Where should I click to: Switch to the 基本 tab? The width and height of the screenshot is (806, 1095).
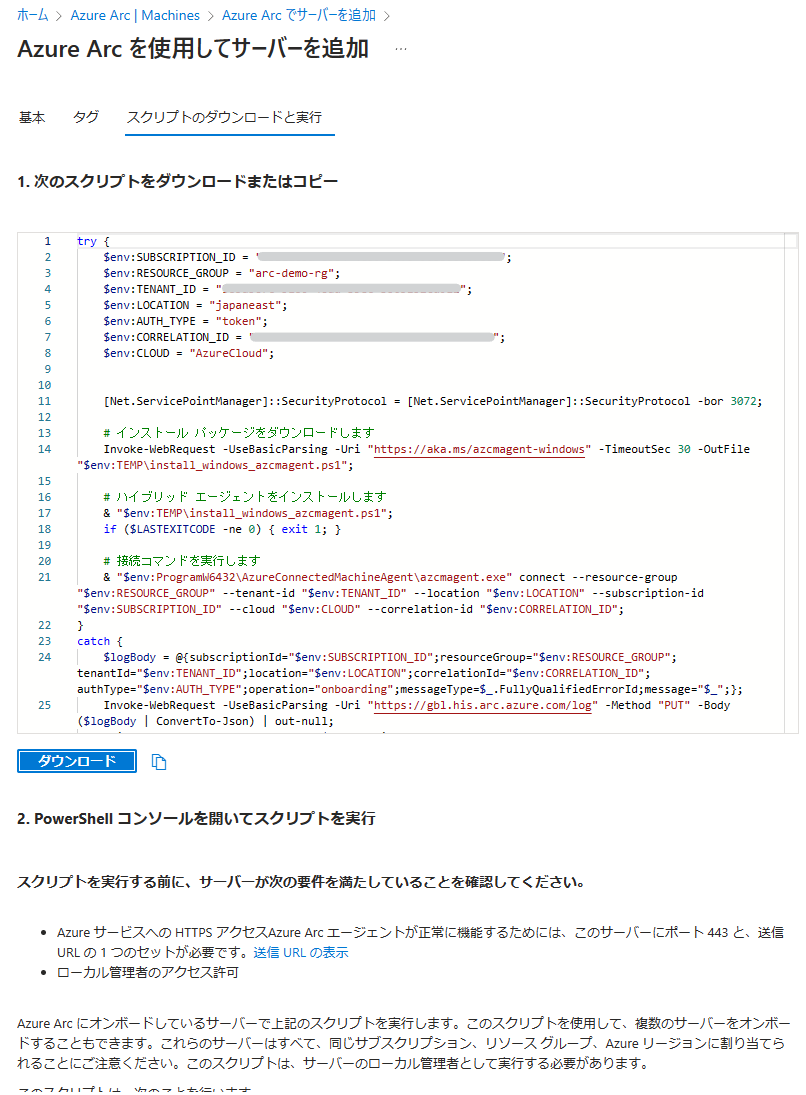click(x=32, y=117)
